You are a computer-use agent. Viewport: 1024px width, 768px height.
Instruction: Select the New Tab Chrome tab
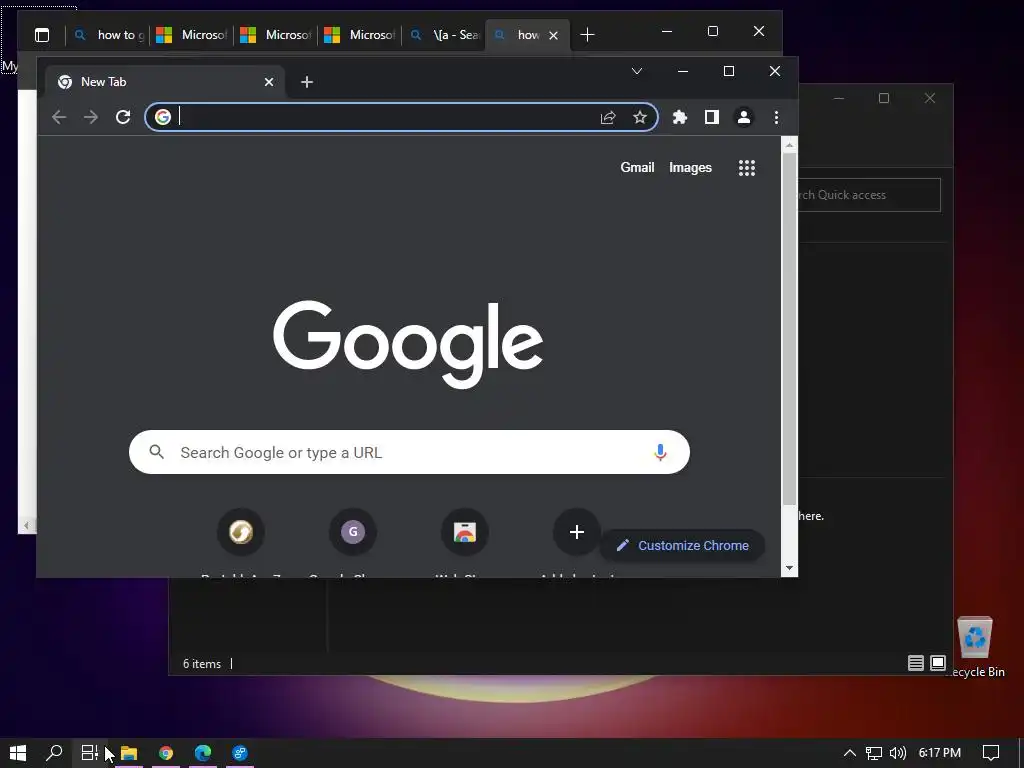click(163, 82)
